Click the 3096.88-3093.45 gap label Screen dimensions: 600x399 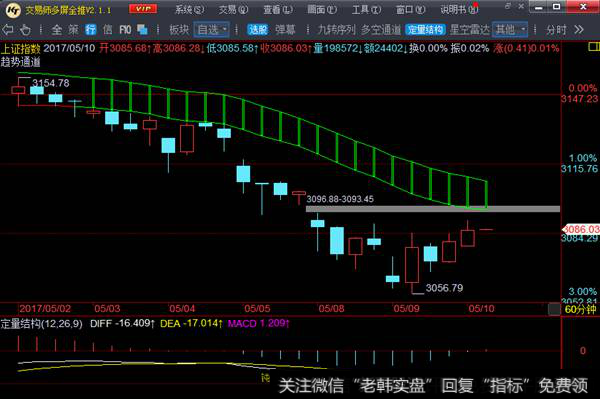tap(340, 199)
